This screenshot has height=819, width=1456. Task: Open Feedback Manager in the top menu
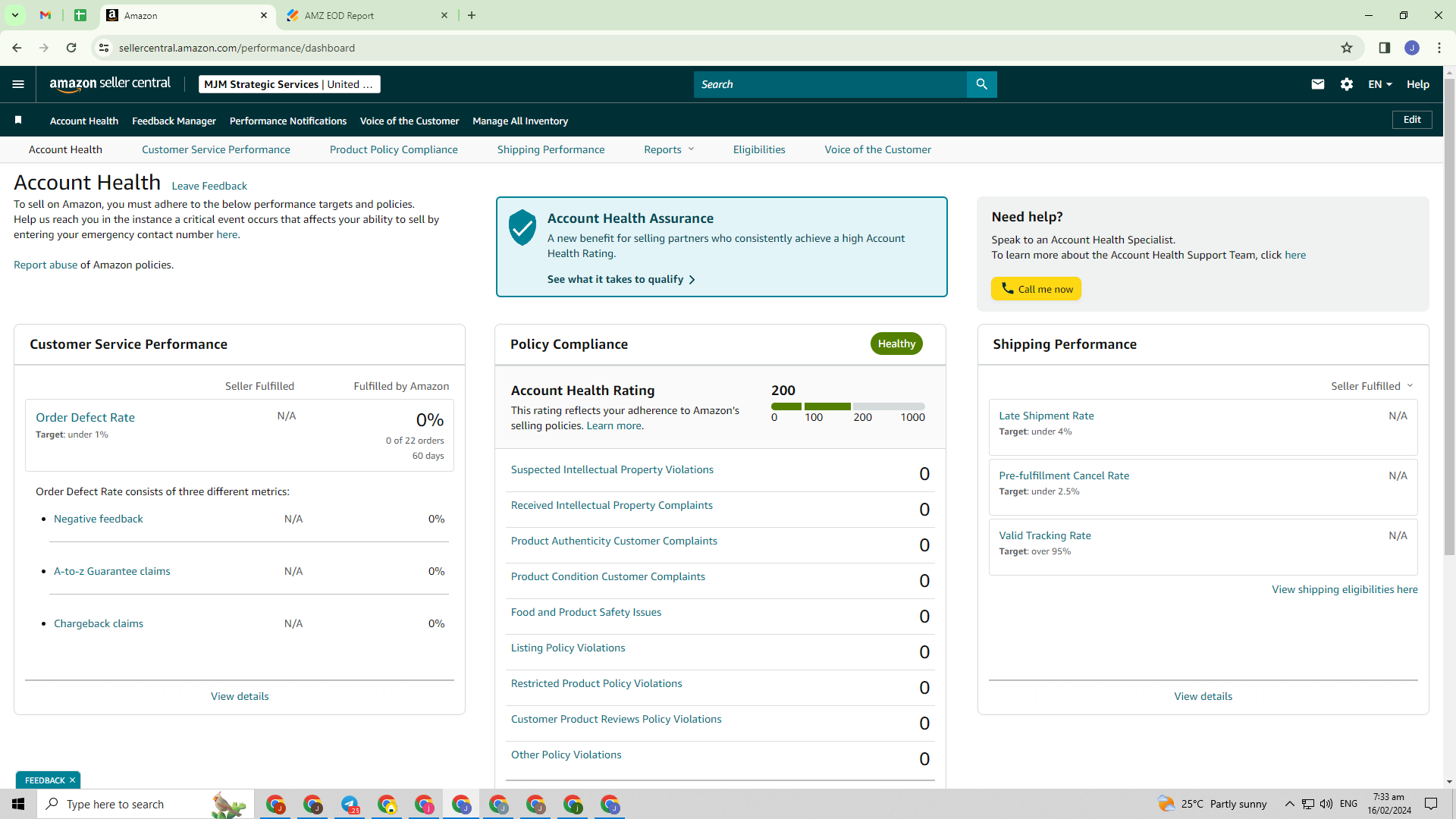tap(174, 121)
